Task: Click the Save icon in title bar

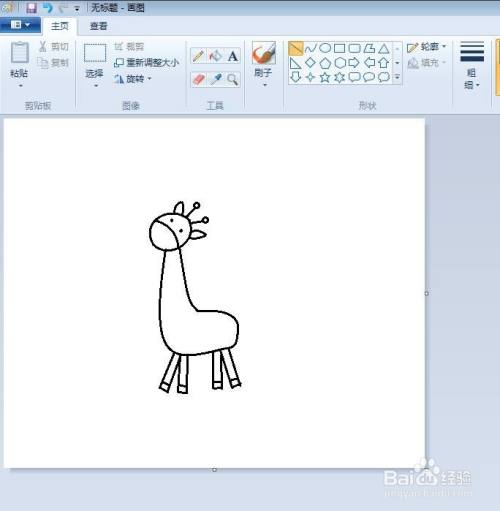Action: click(31, 7)
